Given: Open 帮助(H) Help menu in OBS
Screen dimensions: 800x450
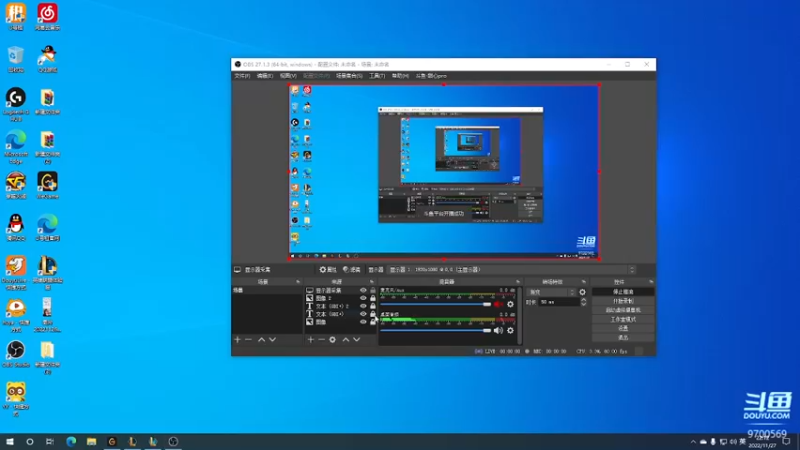Looking at the screenshot, I should tap(400, 76).
